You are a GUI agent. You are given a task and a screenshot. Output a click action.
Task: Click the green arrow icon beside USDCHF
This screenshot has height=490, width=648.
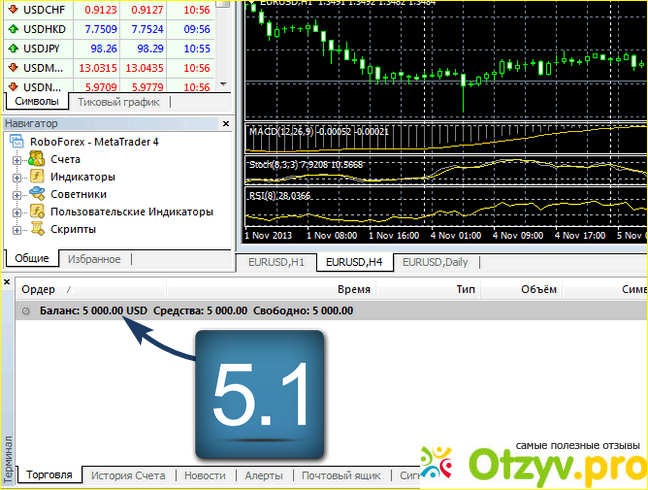click(x=14, y=11)
